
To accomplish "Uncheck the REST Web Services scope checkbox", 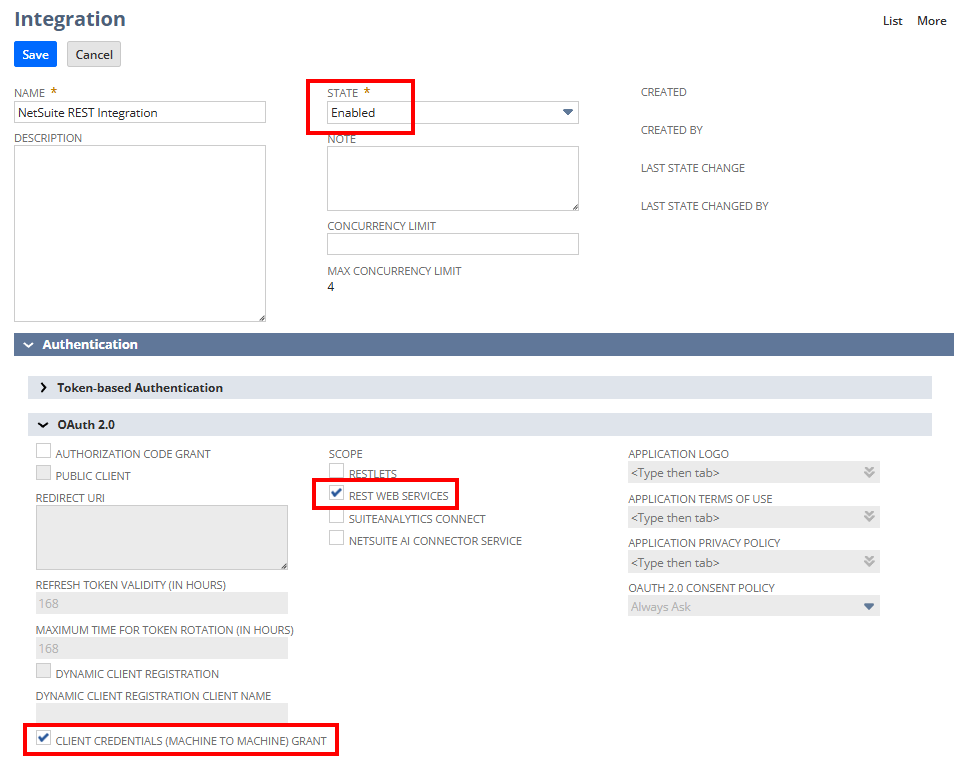I will (x=336, y=493).
